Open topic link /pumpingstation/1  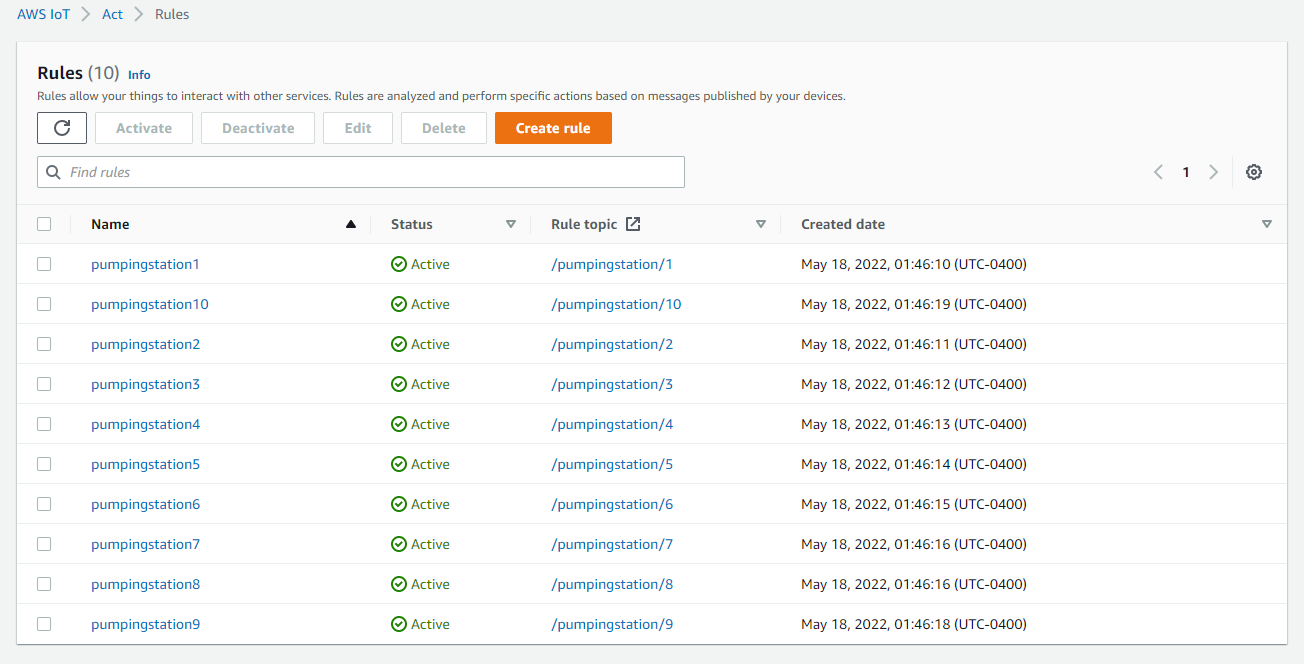click(x=612, y=264)
